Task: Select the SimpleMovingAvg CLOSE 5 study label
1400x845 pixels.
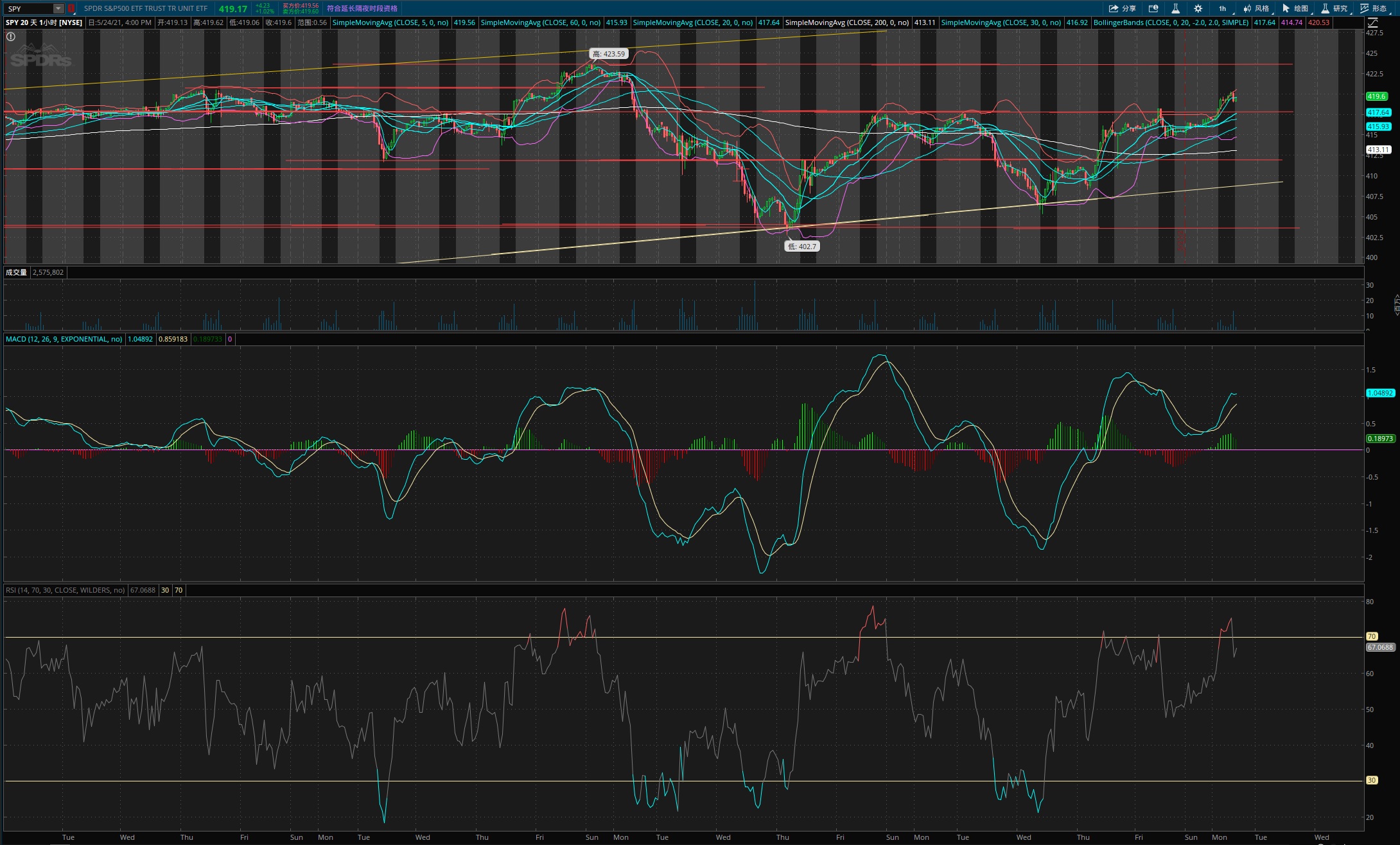Action: tap(390, 22)
